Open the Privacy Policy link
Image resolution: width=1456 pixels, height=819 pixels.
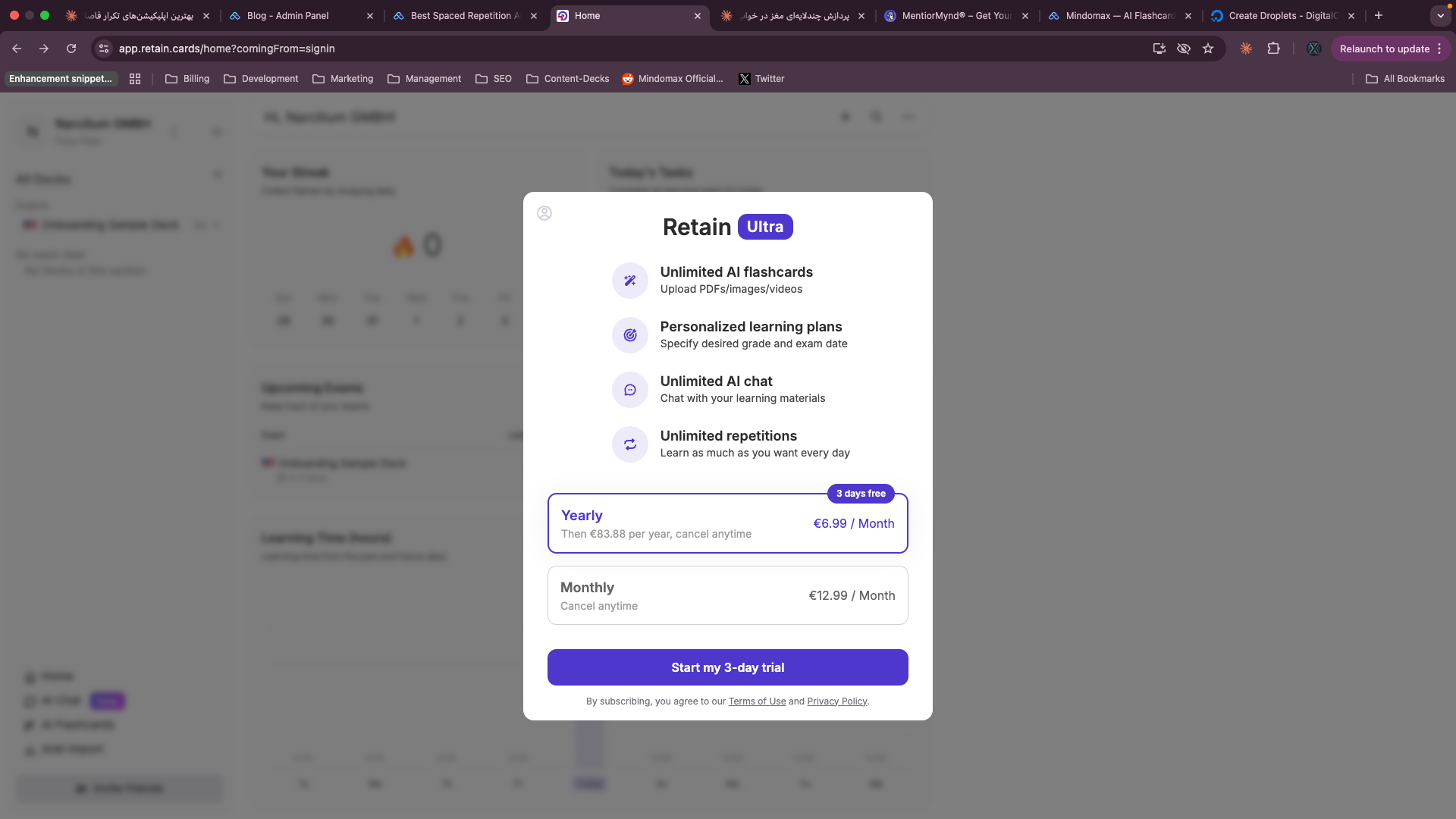(836, 701)
